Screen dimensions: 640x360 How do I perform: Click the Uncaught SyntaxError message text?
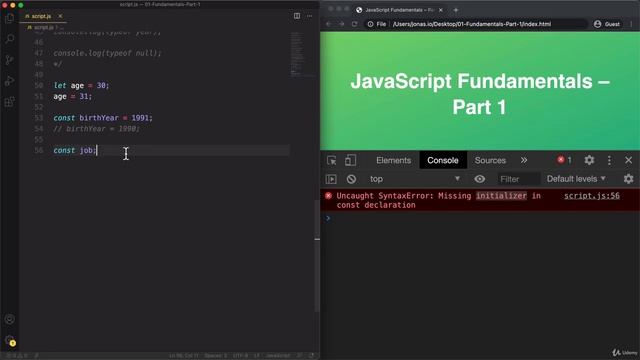[x=438, y=200]
